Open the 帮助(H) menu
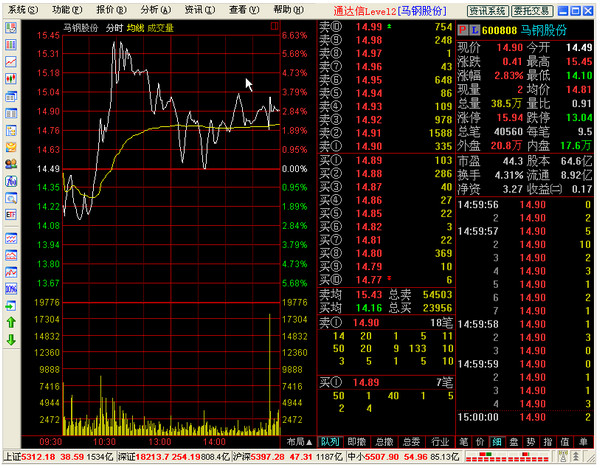Screen dimensions: 600x468 click(x=289, y=10)
